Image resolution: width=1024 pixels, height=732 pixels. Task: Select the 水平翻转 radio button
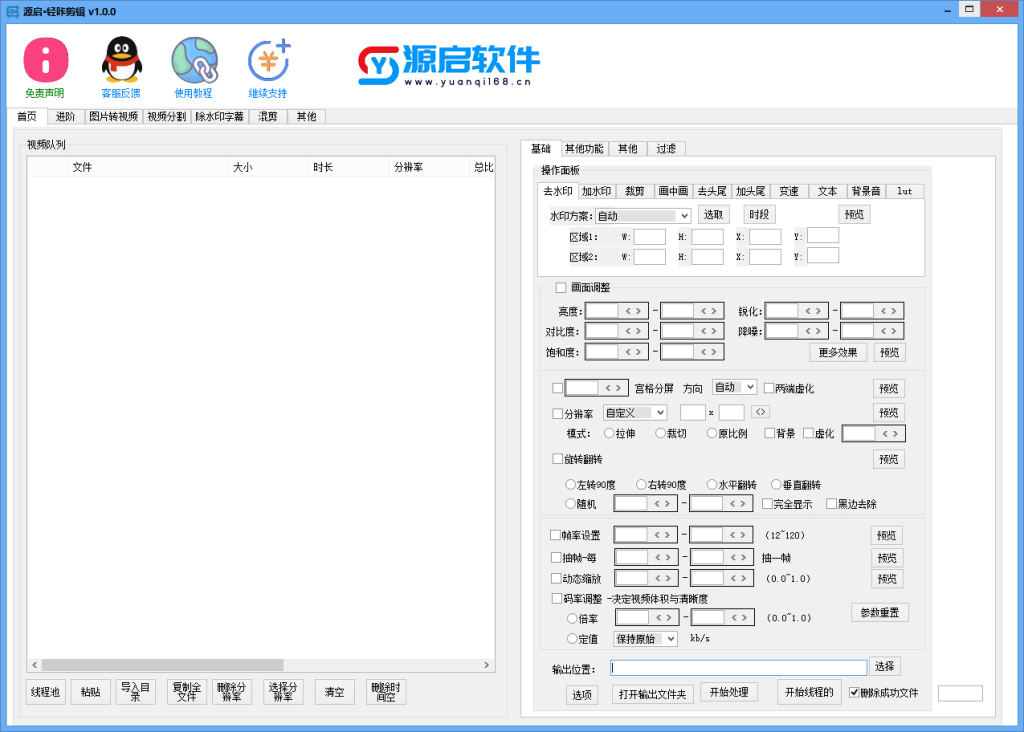(x=712, y=484)
